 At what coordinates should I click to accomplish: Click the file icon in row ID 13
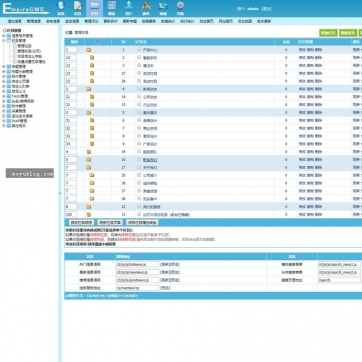coord(89,215)
